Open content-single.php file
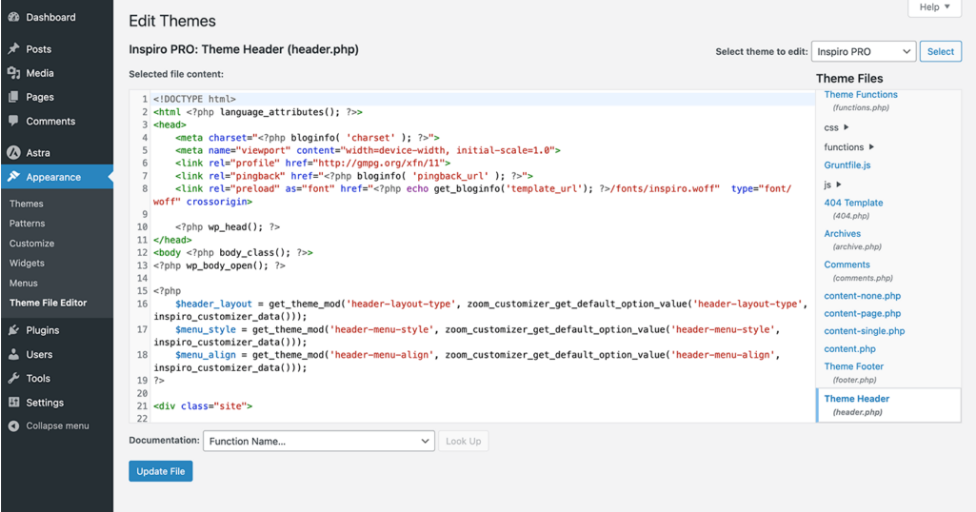 pos(864,331)
